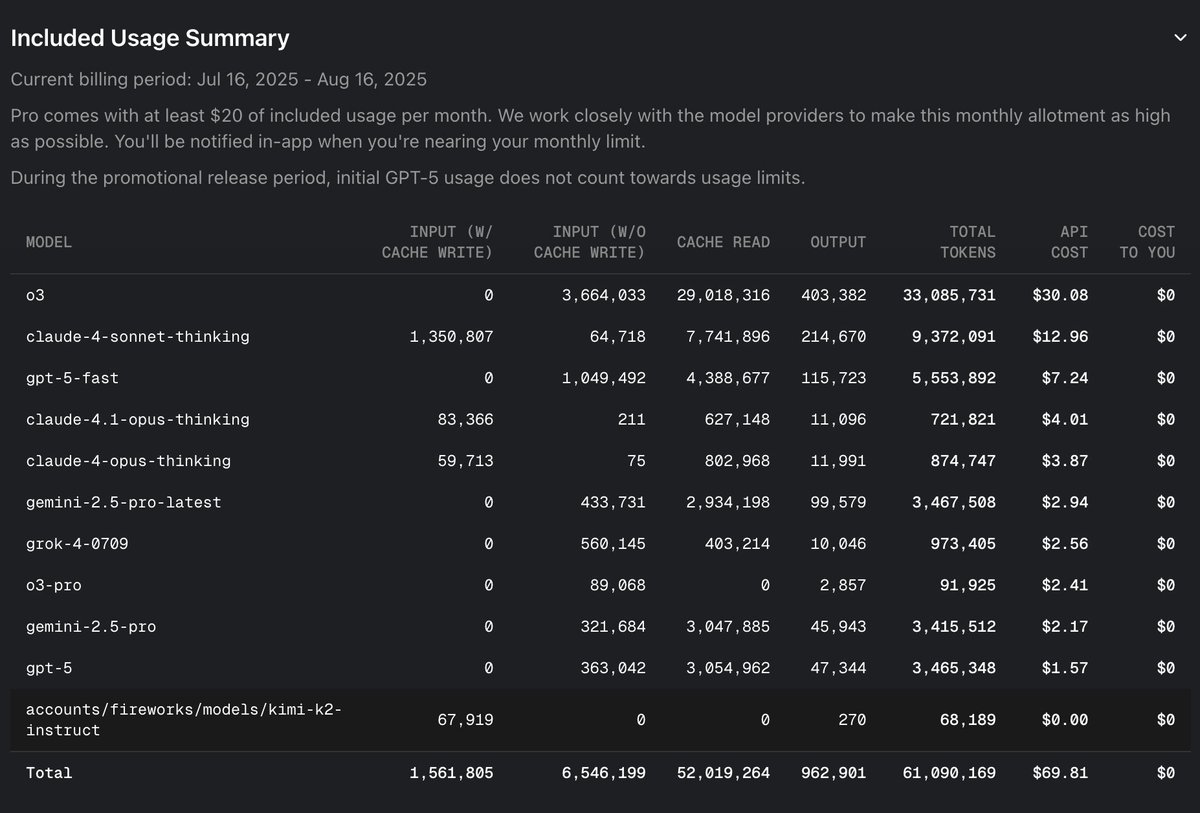
Task: Click the CACHE READ column header
Action: [723, 242]
